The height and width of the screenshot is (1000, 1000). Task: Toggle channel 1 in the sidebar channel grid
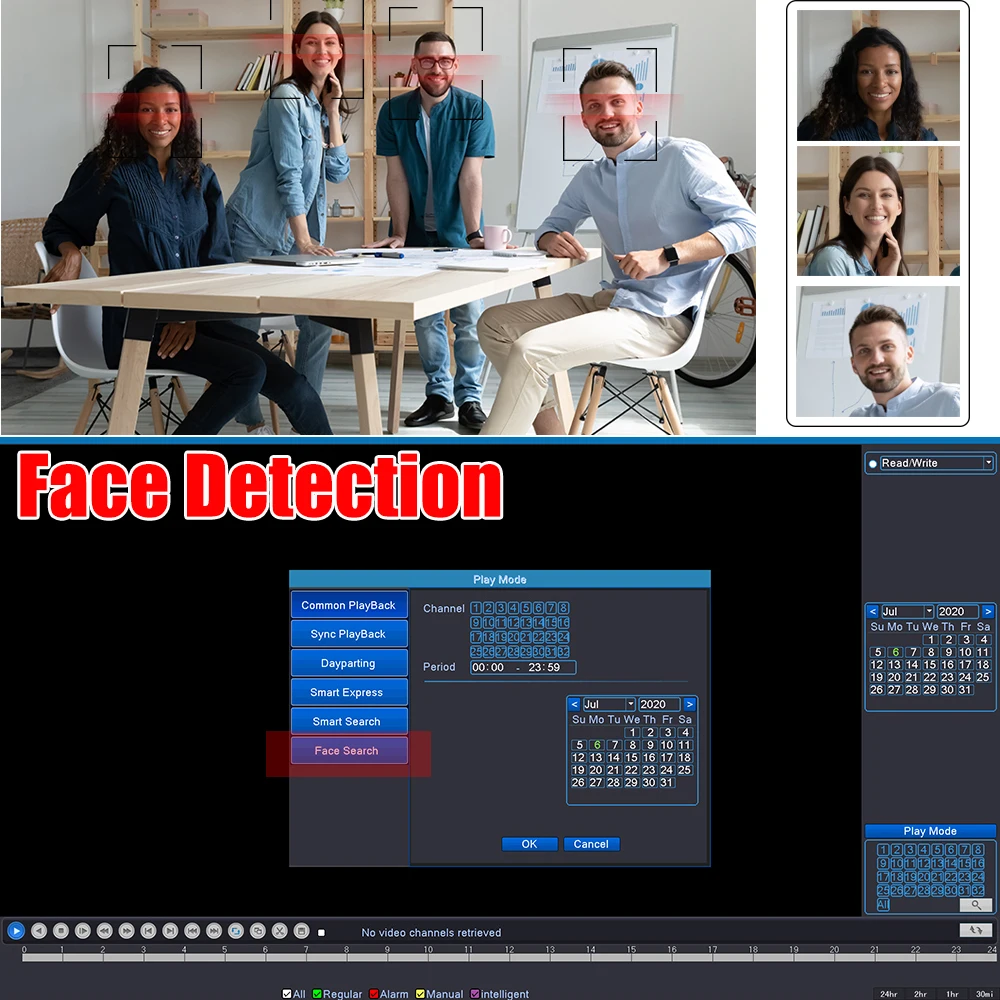coord(883,849)
